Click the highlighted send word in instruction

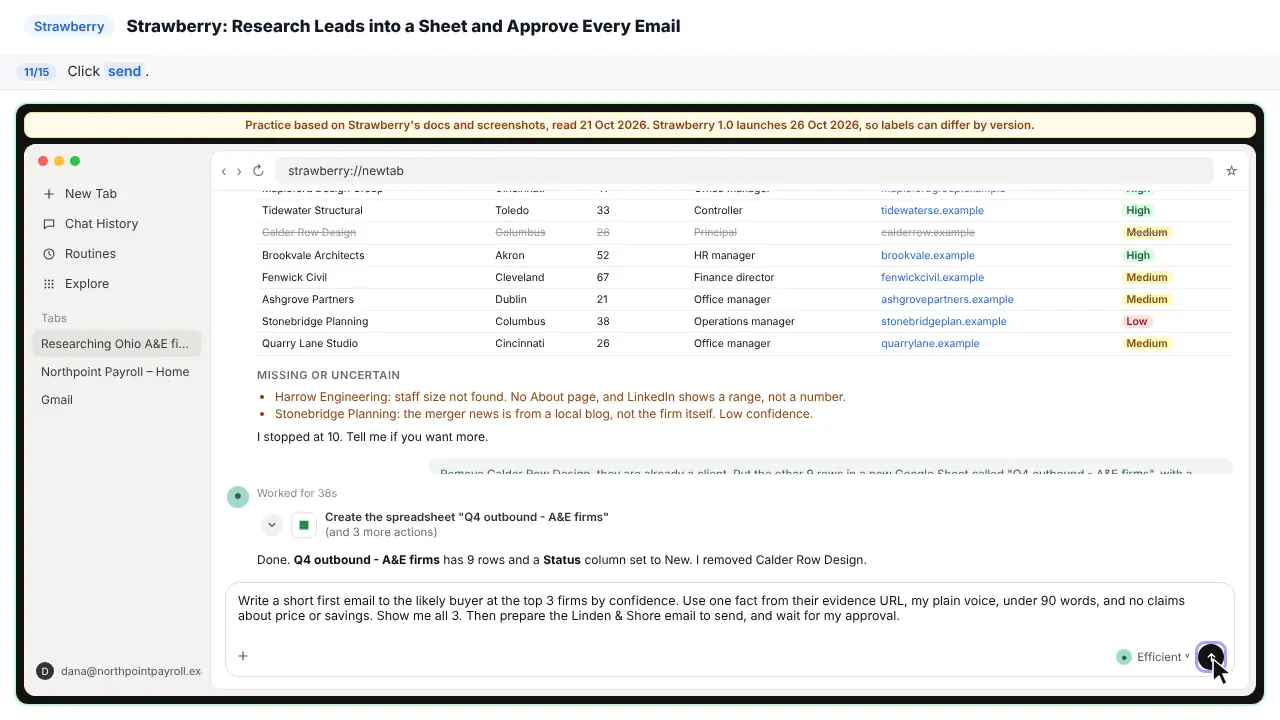click(125, 71)
